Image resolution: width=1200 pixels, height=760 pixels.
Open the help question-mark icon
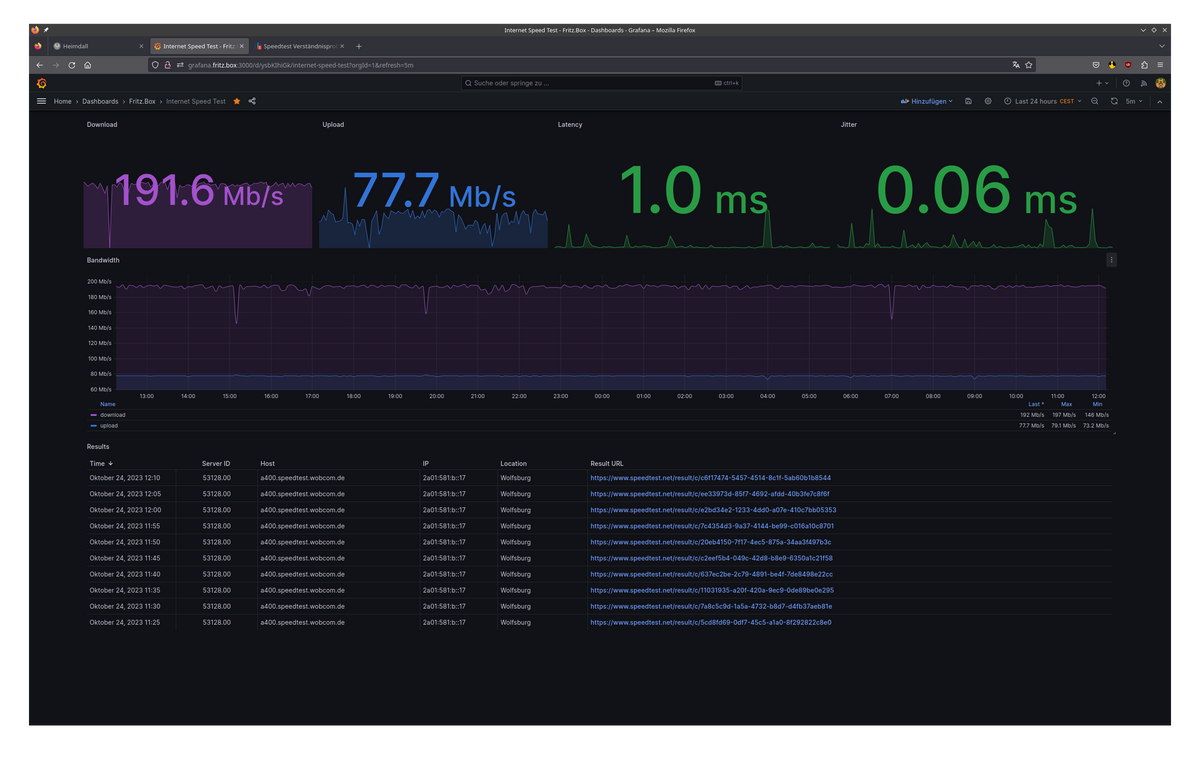click(x=1126, y=84)
